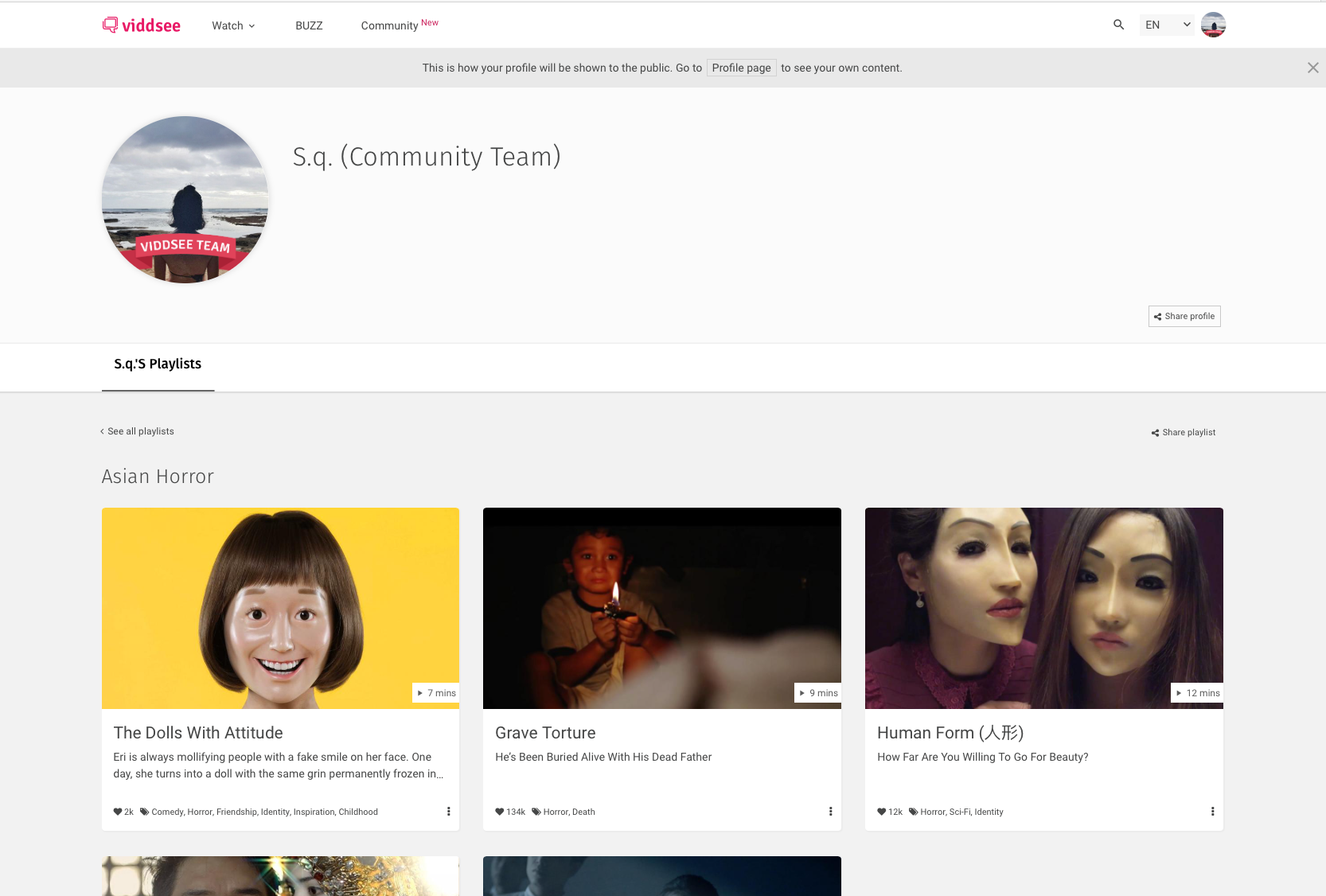1326x896 pixels.
Task: Click the search magnifier icon
Action: [1118, 25]
